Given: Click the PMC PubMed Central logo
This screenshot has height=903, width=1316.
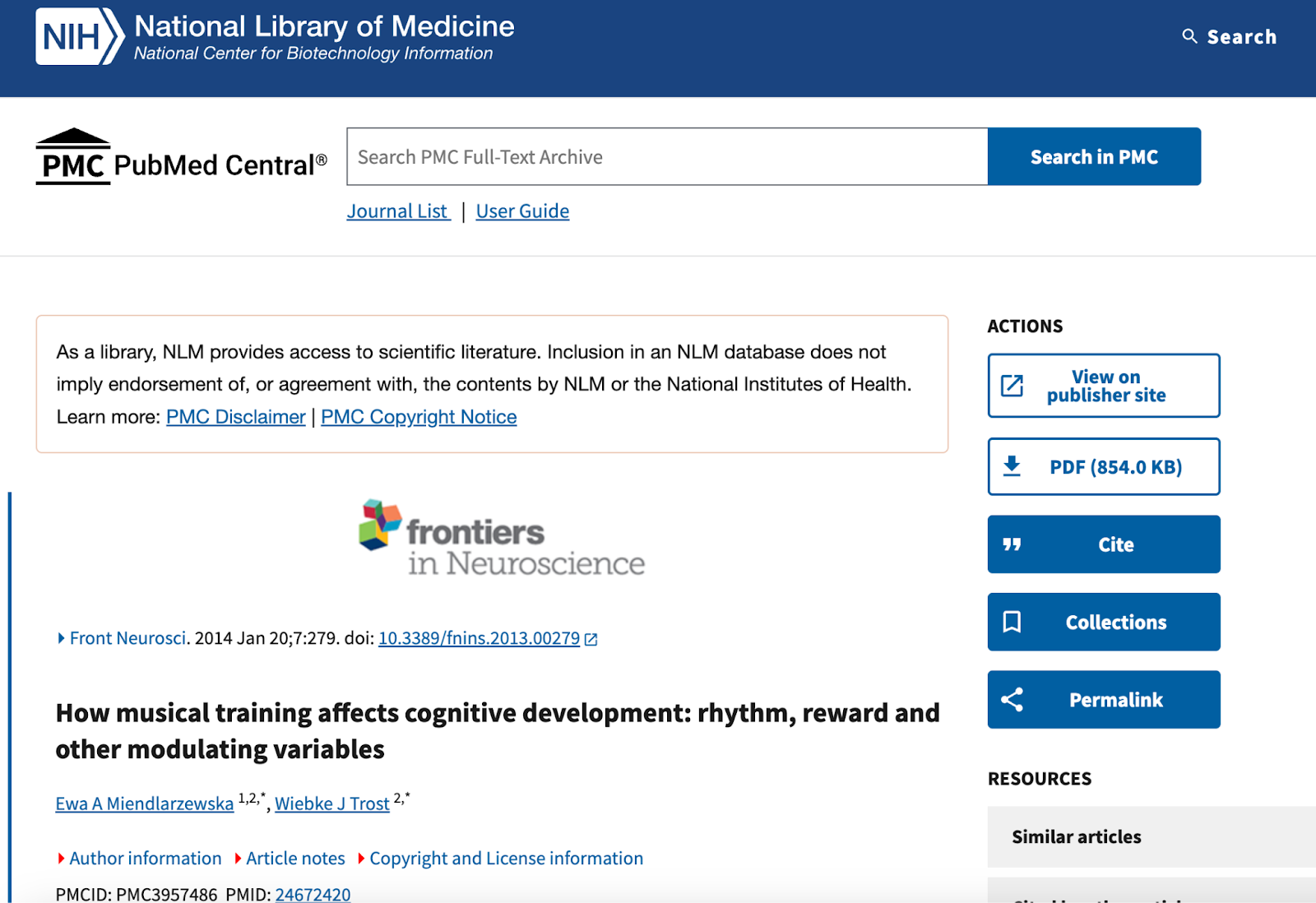Looking at the screenshot, I should [x=181, y=157].
